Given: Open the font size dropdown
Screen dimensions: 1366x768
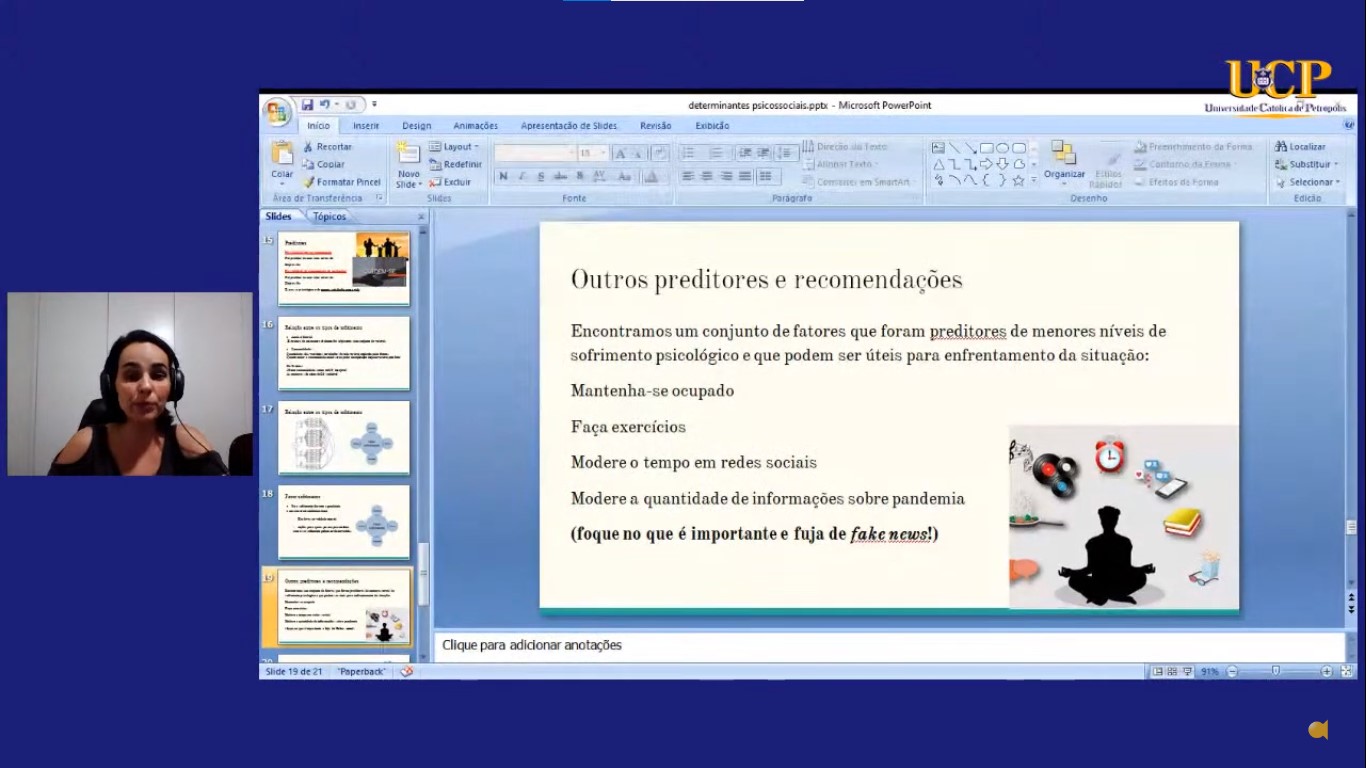Looking at the screenshot, I should 602,153.
